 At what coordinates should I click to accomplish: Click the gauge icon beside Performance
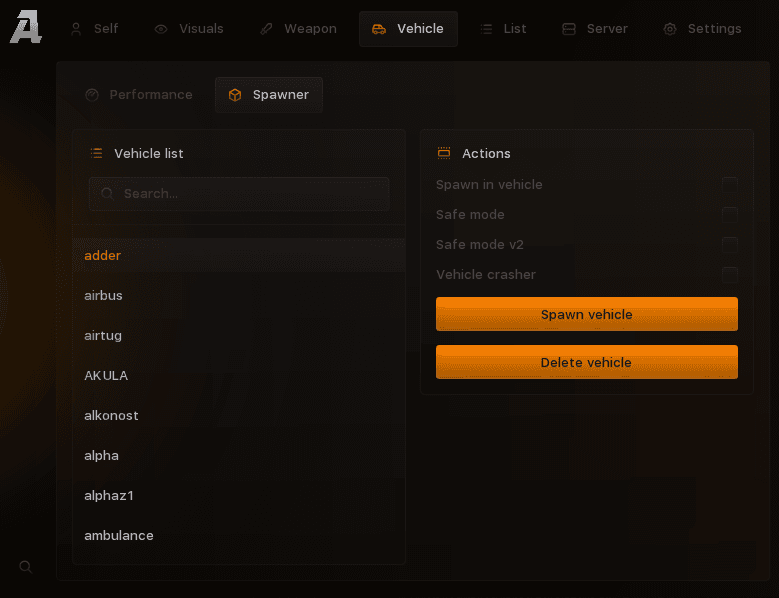[92, 95]
